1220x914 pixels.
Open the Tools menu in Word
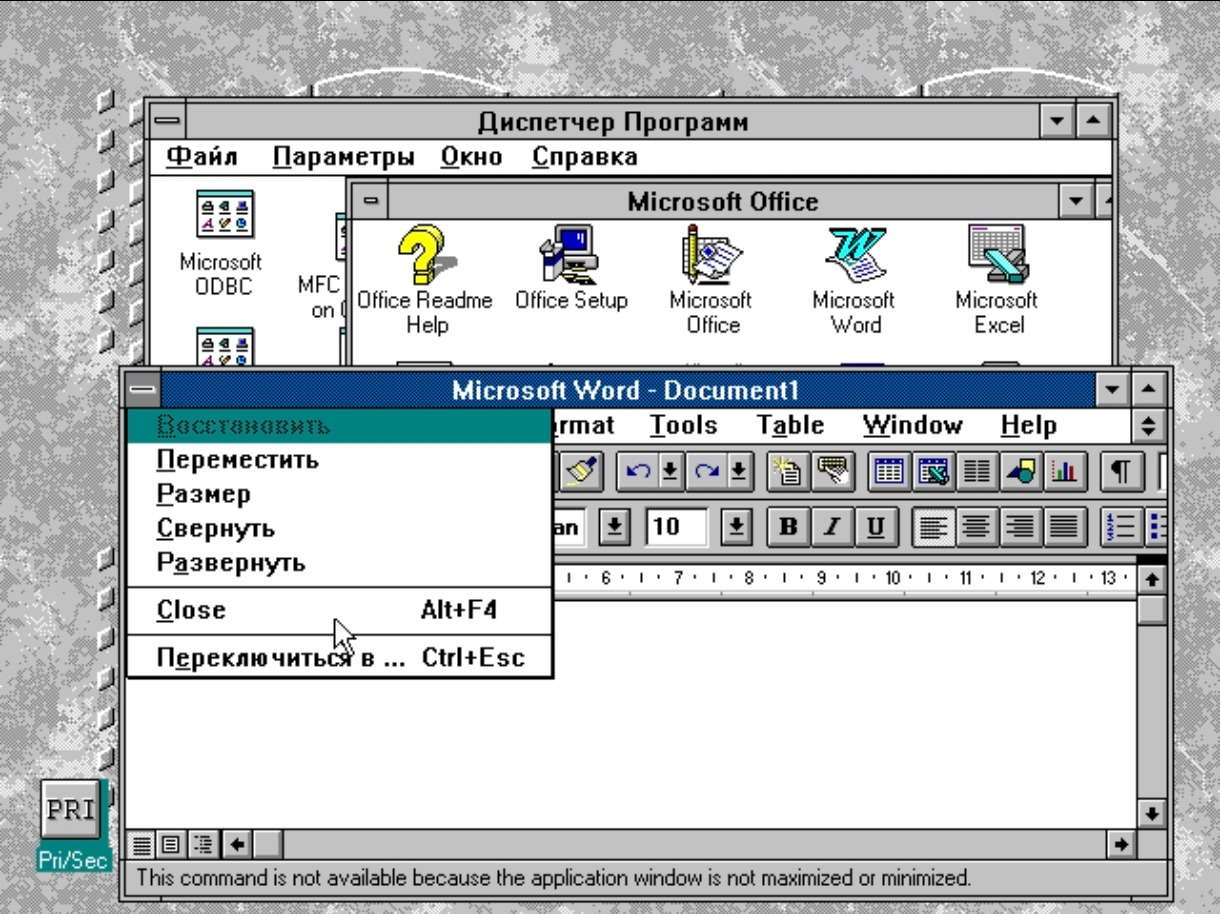(x=684, y=426)
